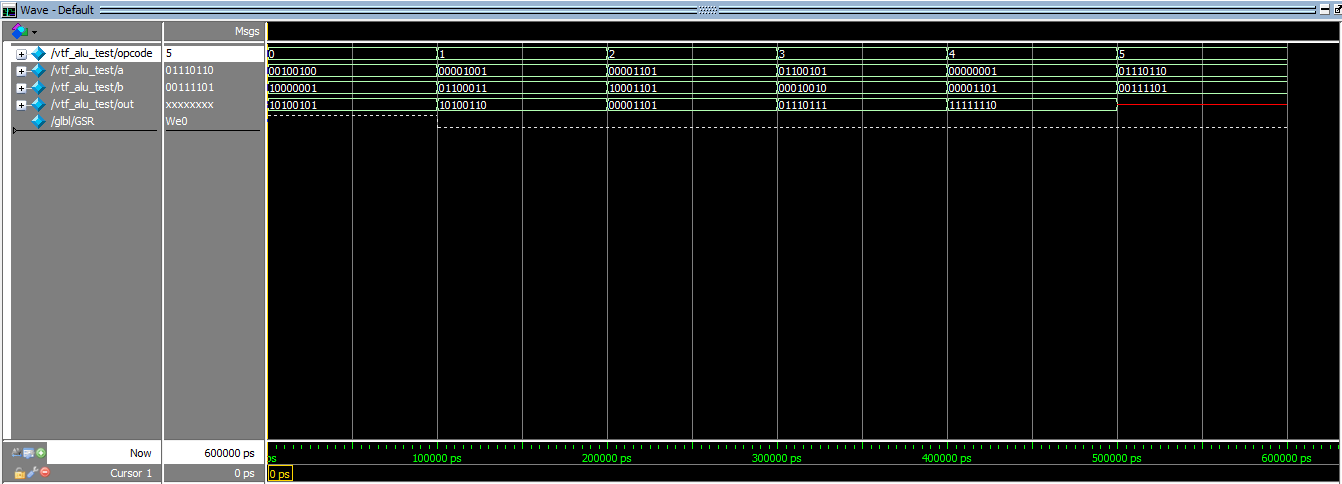Expand the /vtf_alu_test/a signal bus
1342x484 pixels.
22,71
